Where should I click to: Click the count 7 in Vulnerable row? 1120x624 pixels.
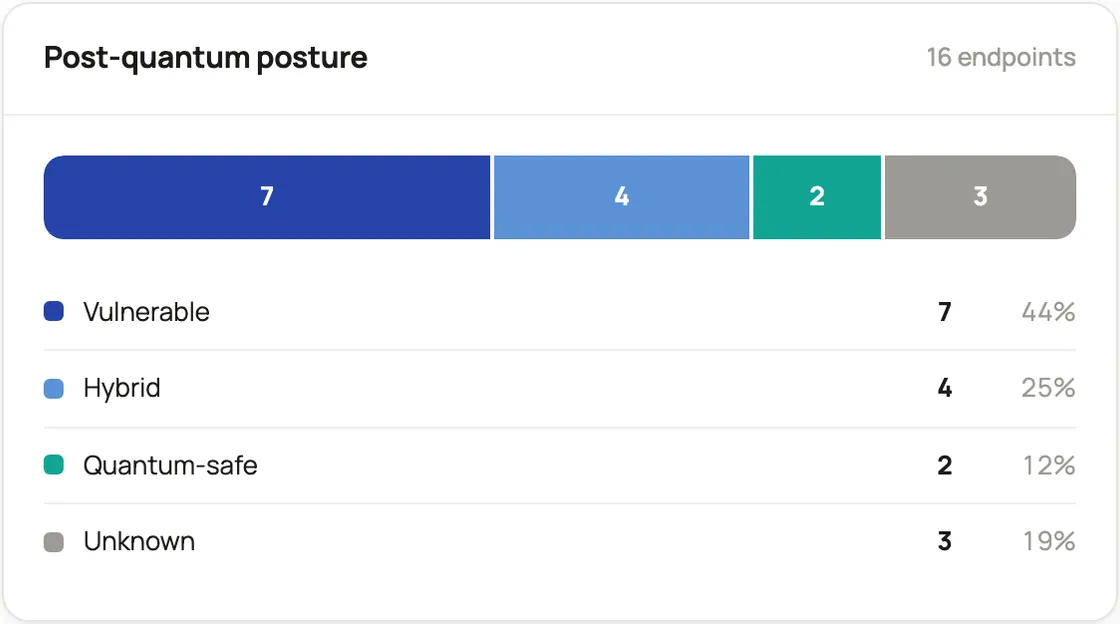944,312
